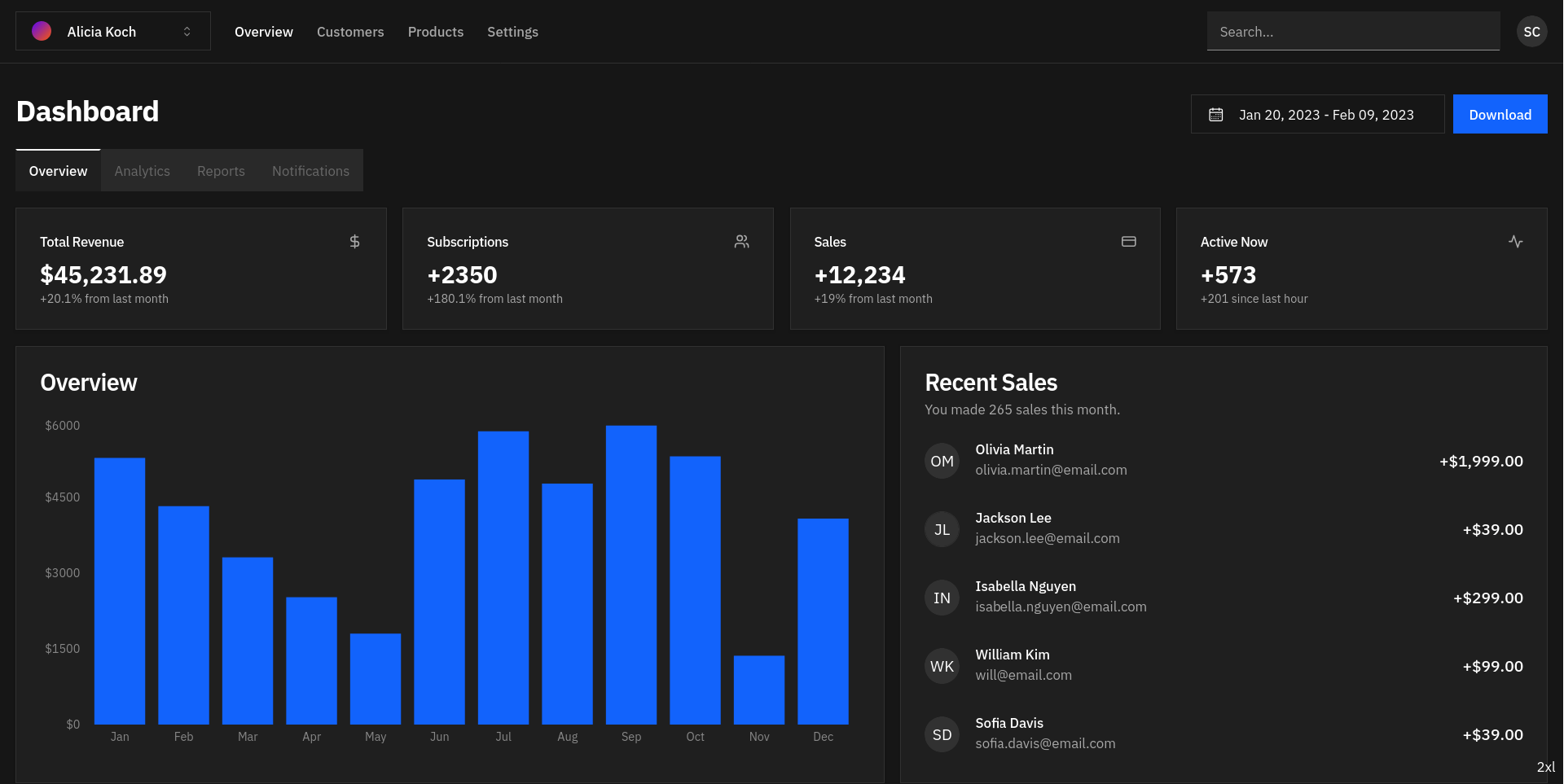Click the Jackson Lee name

pos(1013,518)
